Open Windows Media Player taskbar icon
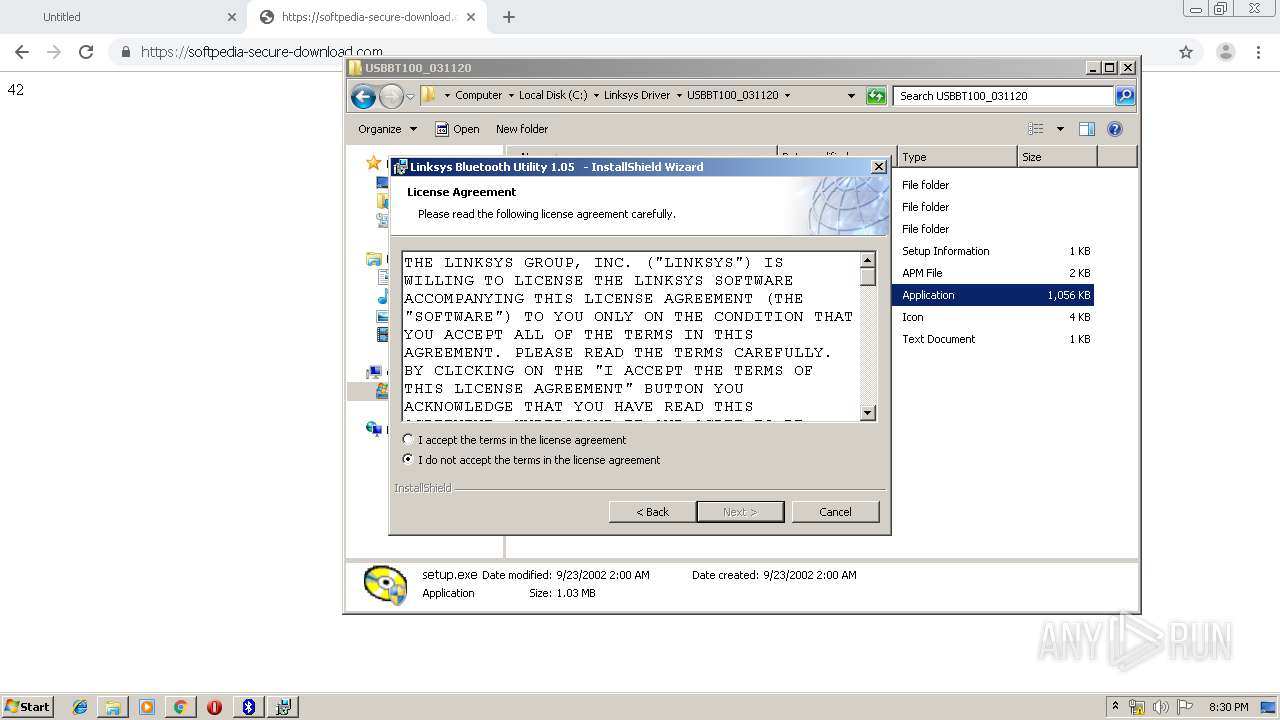Image resolution: width=1280 pixels, height=720 pixels. tap(147, 707)
